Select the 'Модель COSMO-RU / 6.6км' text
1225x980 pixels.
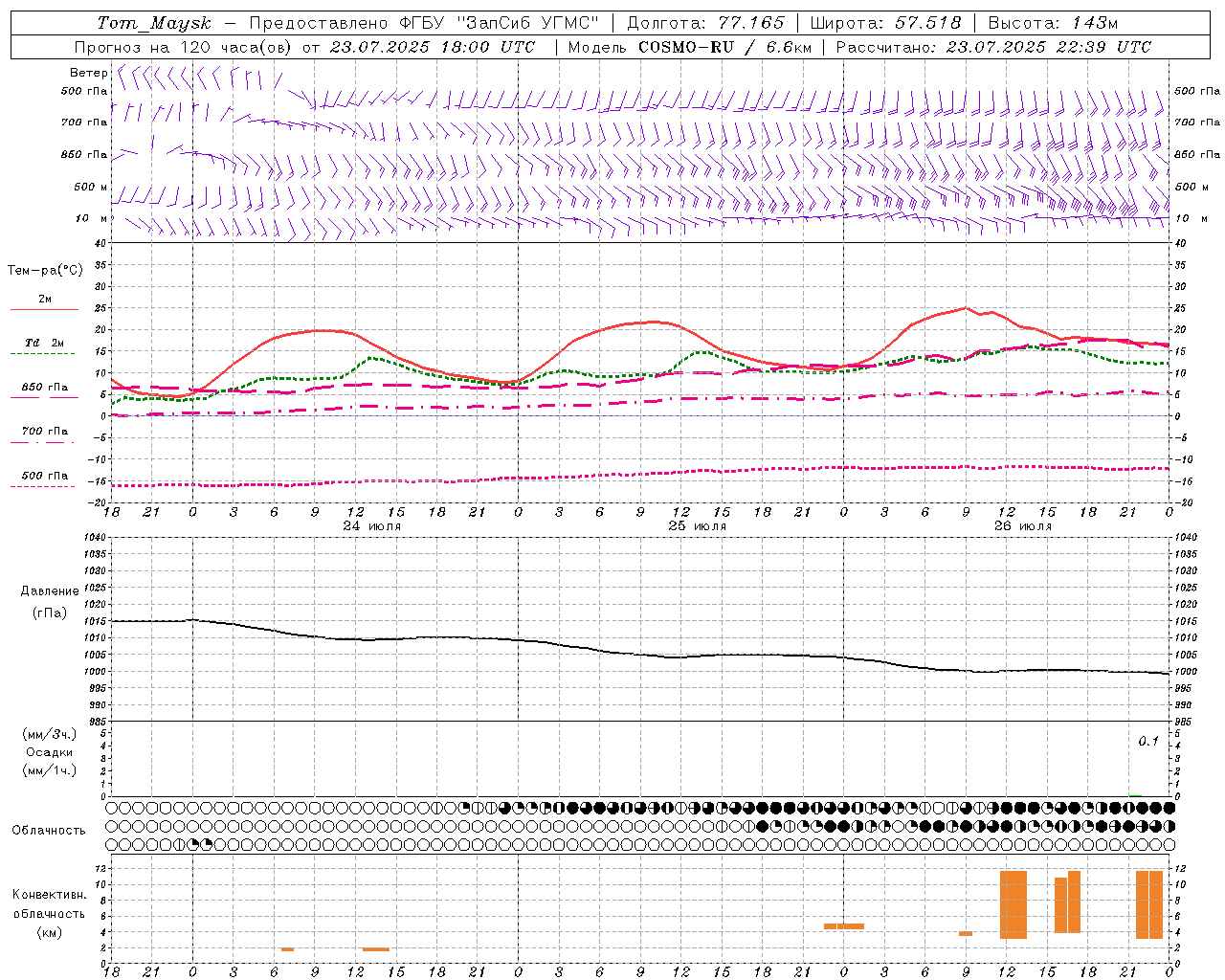tap(689, 47)
